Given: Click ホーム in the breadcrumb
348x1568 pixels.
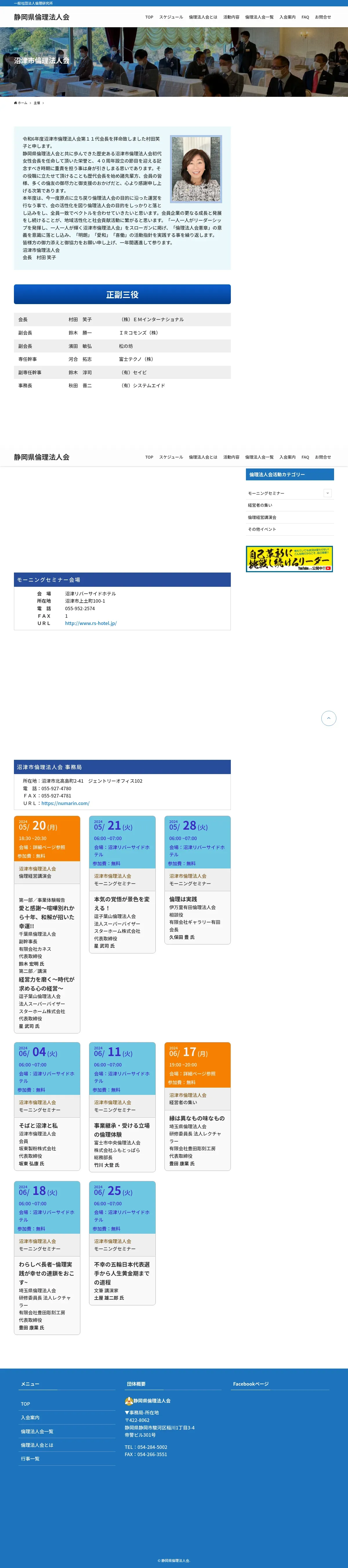Looking at the screenshot, I should click(x=23, y=103).
